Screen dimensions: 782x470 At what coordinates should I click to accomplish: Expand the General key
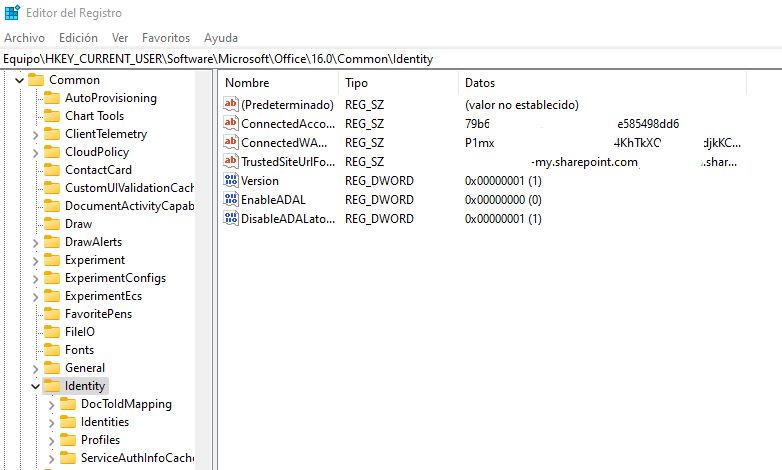click(35, 369)
